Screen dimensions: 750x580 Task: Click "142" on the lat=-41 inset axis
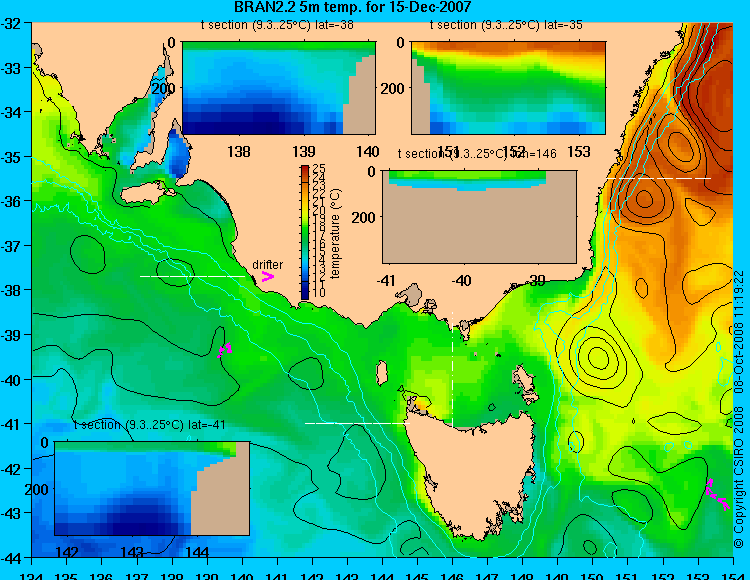pyautogui.click(x=67, y=552)
